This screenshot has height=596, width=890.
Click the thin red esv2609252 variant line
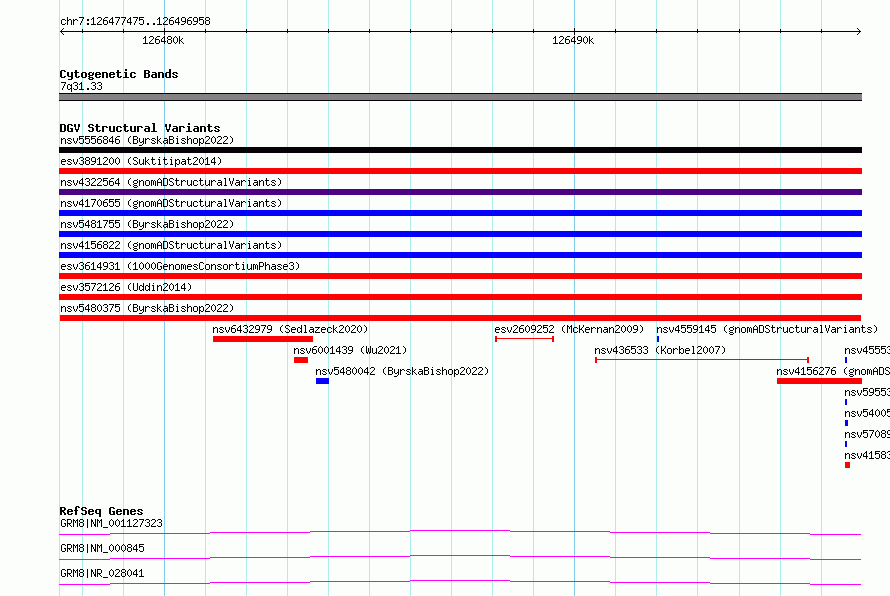click(x=524, y=339)
